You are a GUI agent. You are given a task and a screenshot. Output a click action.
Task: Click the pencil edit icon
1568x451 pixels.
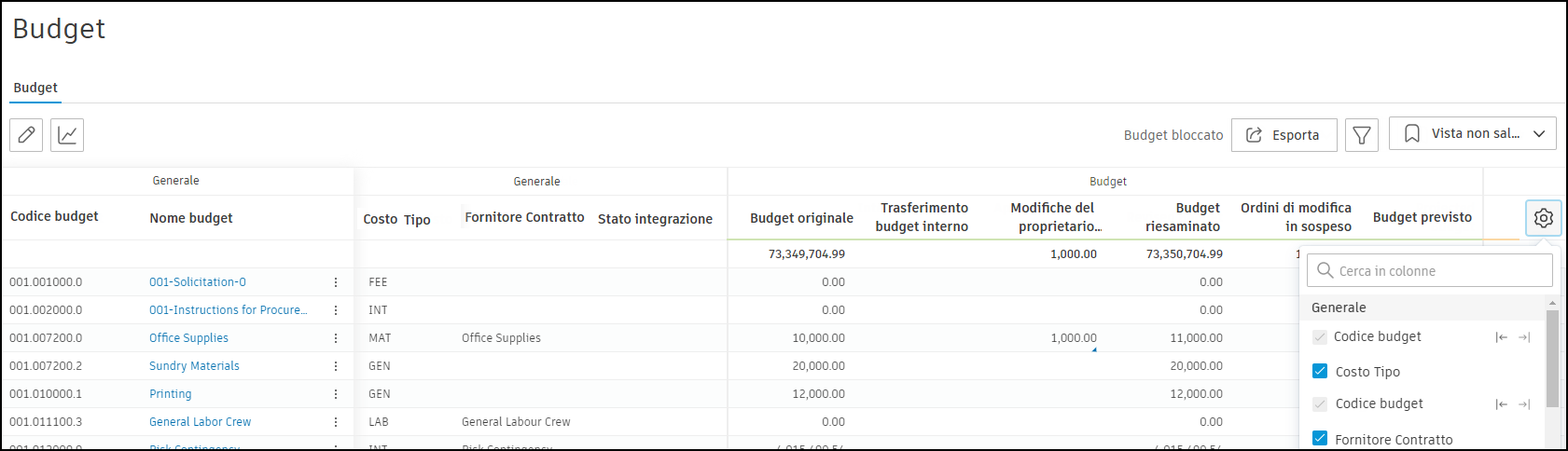coord(26,135)
